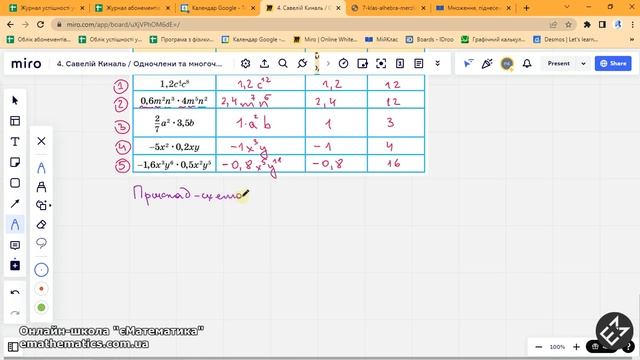Click the board title text
Viewport: 640px width, 360px height.
point(140,64)
